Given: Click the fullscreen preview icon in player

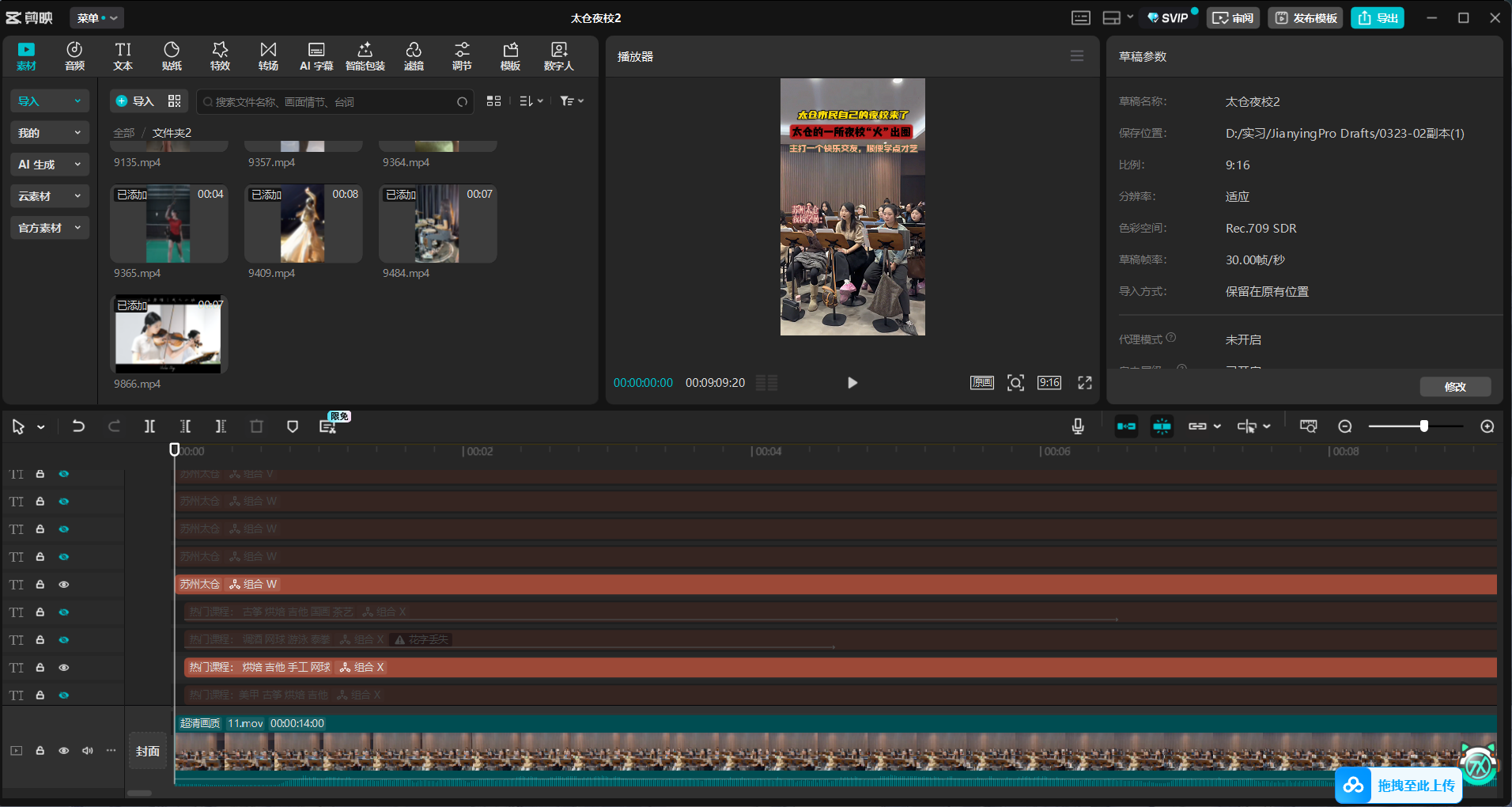Looking at the screenshot, I should point(1085,383).
